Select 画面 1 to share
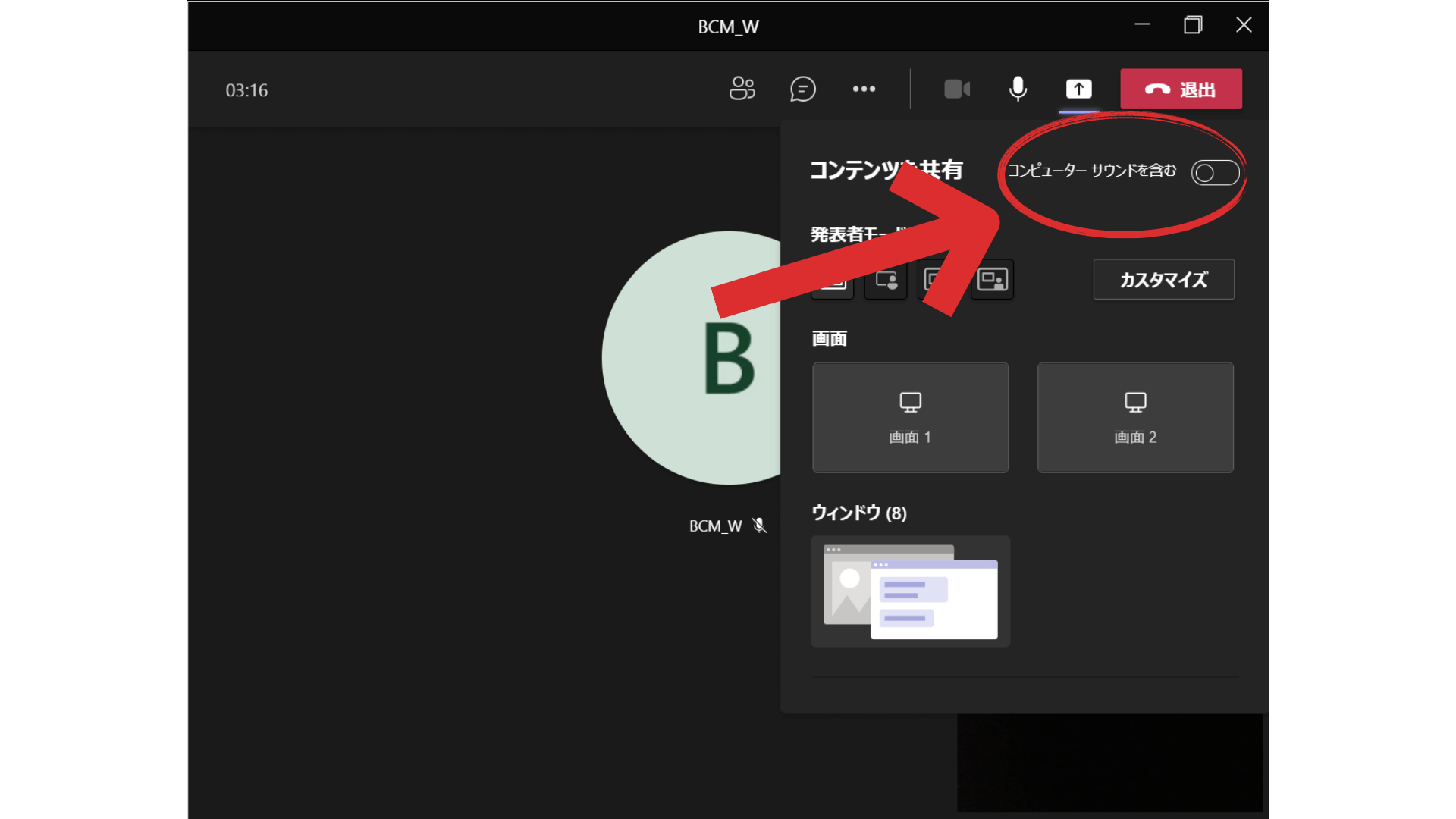Screen dimensions: 1456x819 click(909, 417)
